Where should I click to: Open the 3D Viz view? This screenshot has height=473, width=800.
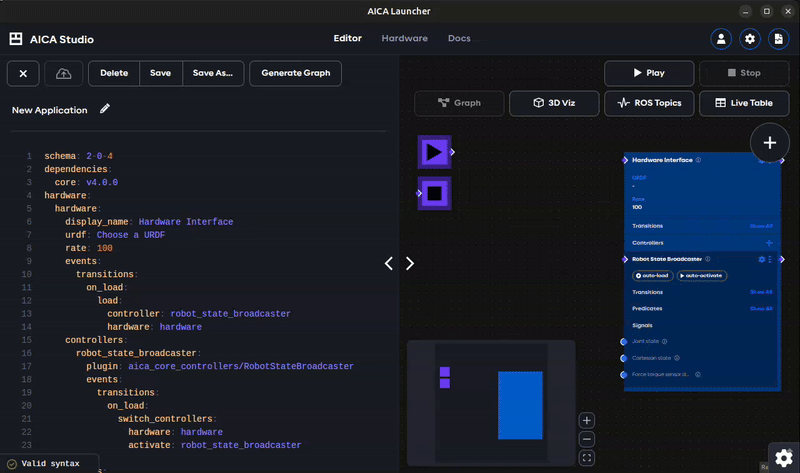pos(554,103)
